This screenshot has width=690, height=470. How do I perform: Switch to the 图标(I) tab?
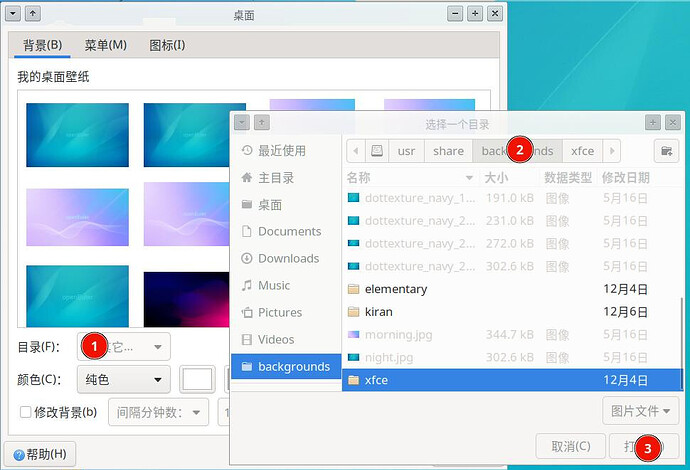tap(166, 45)
